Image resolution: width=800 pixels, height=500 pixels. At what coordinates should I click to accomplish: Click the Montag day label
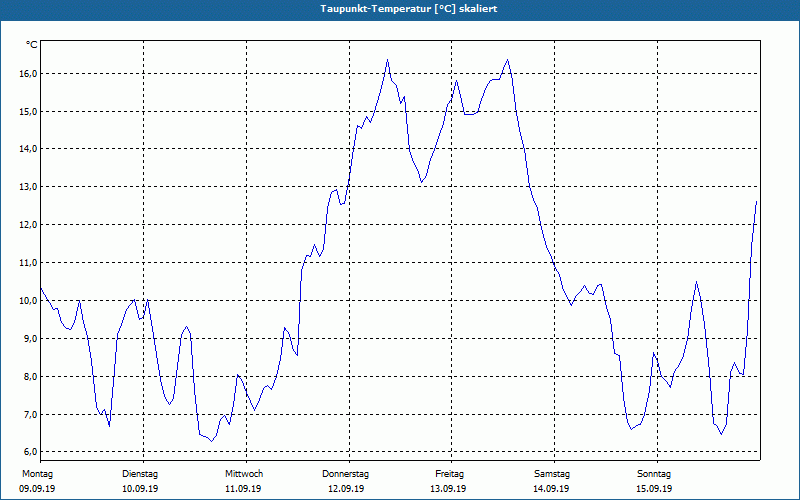[37, 474]
